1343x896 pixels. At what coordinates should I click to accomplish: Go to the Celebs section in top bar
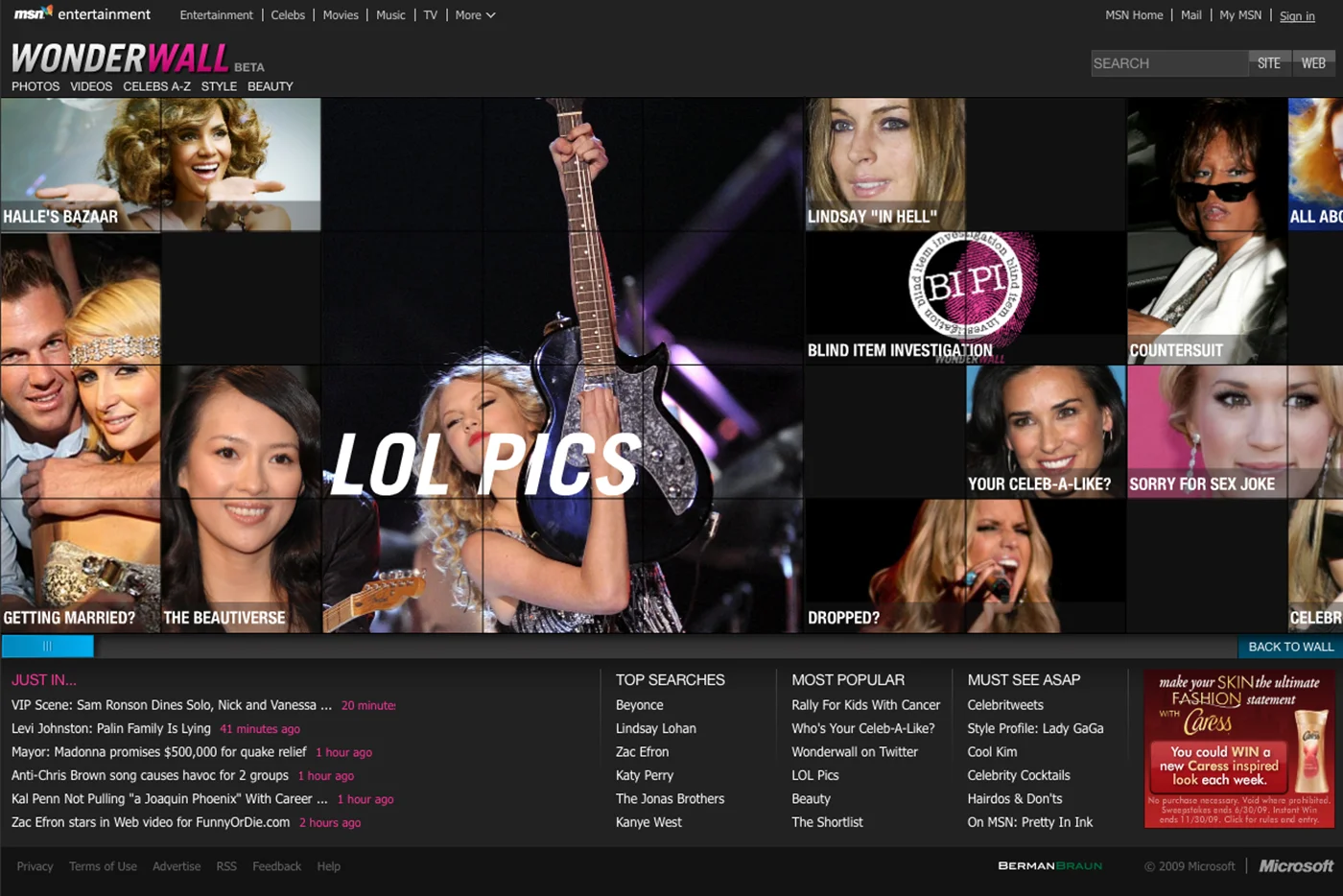(x=288, y=15)
